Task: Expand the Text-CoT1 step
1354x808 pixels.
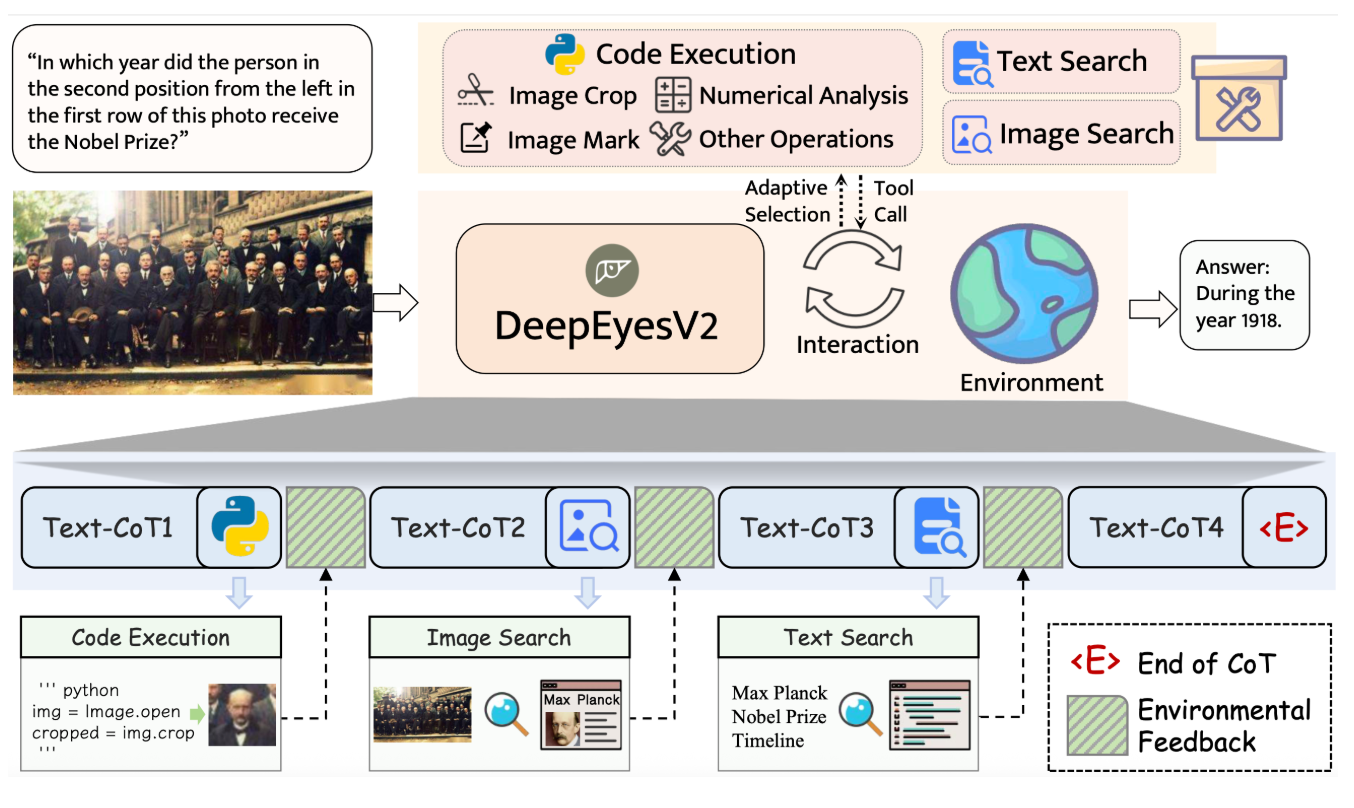Action: 110,527
